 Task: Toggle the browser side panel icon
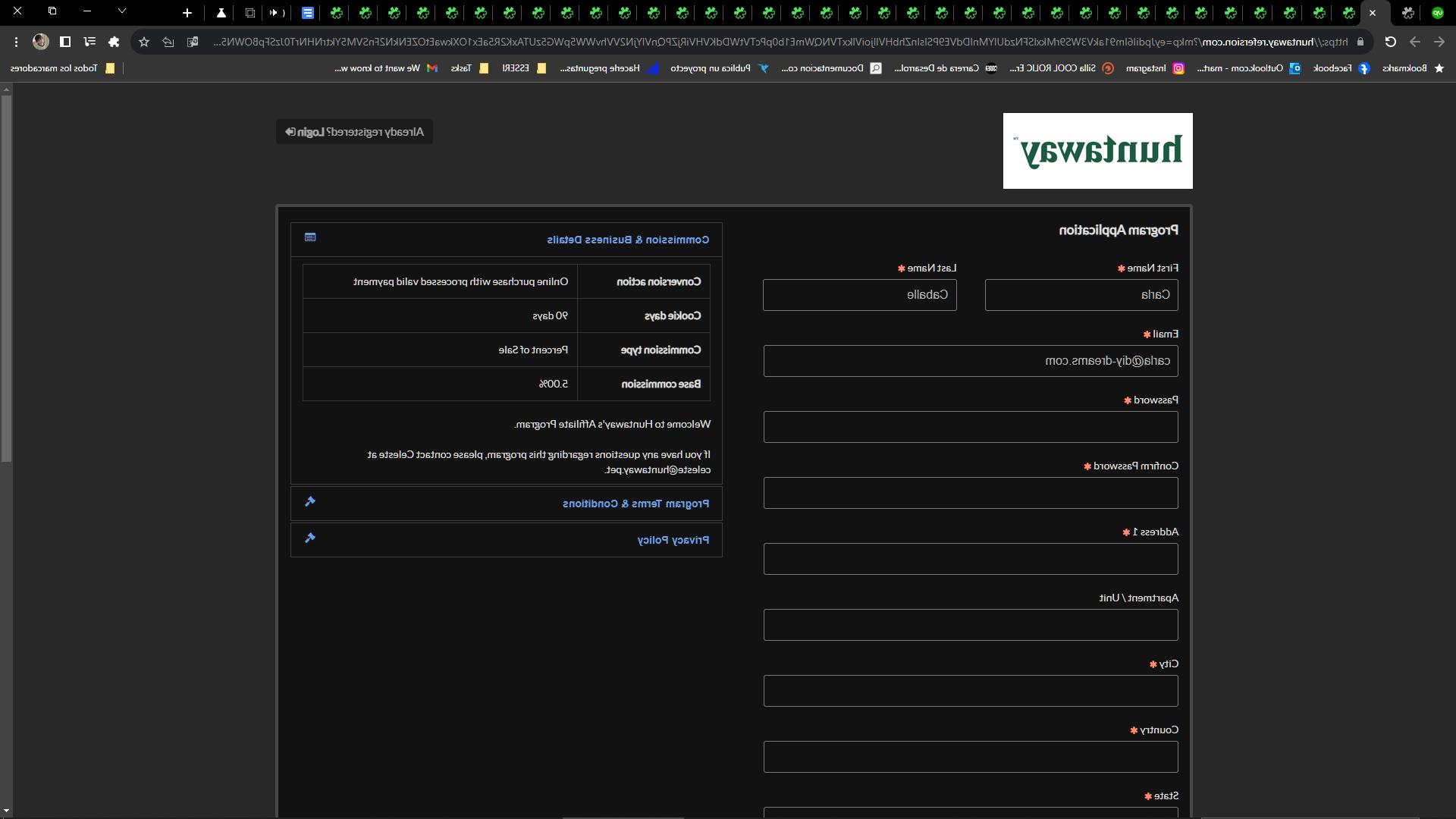click(65, 42)
